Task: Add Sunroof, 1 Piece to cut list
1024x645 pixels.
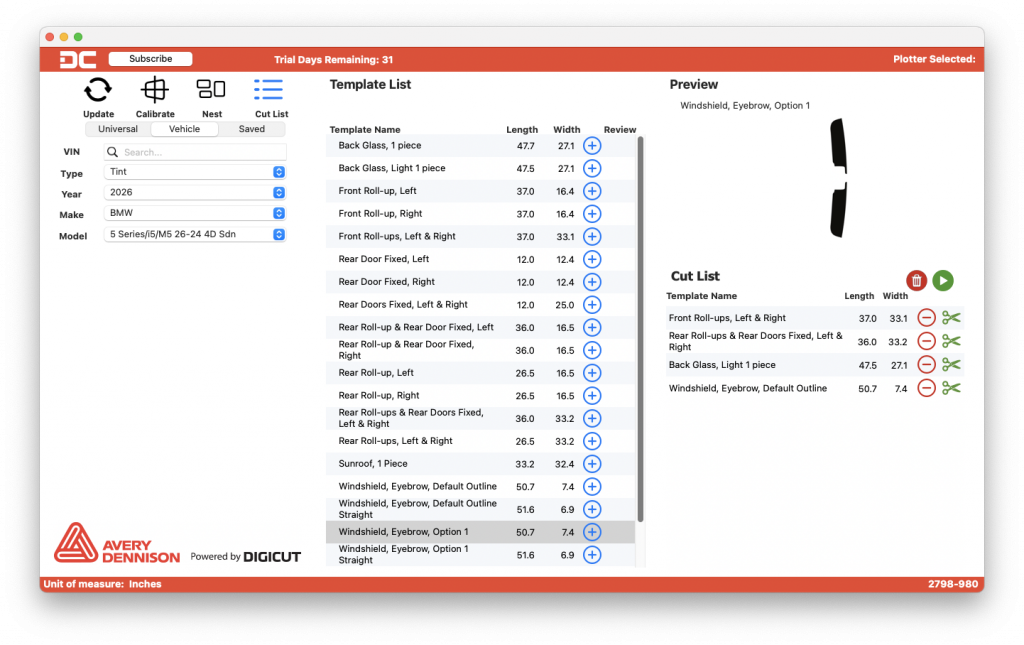Action: point(591,463)
